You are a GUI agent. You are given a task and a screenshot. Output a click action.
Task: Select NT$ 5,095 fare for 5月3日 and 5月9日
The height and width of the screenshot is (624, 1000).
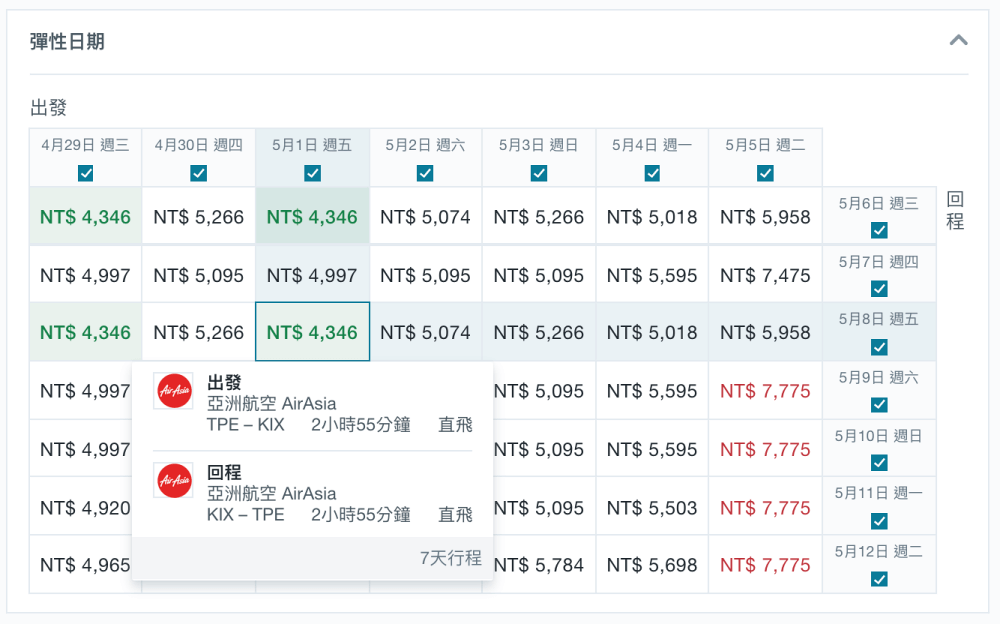click(x=544, y=390)
